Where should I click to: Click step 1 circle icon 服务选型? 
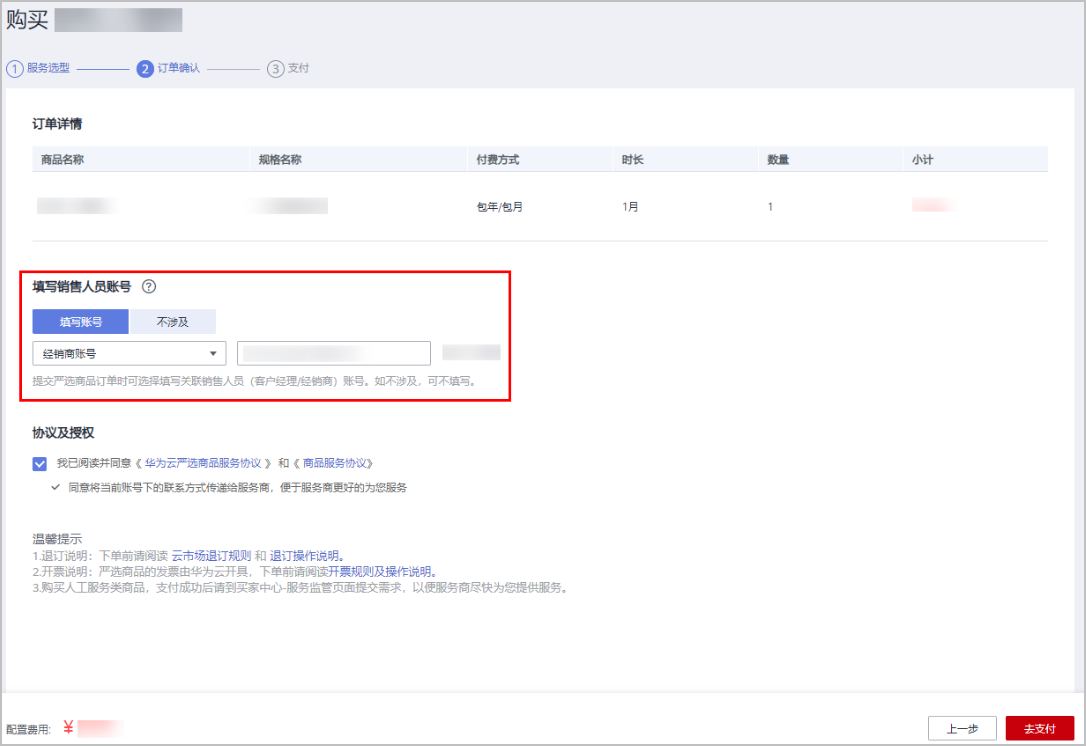[x=15, y=69]
